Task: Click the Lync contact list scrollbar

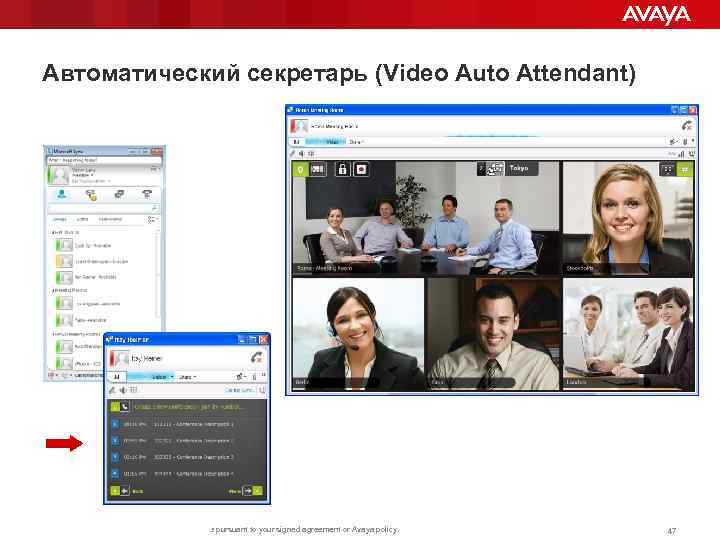Action: (158, 275)
